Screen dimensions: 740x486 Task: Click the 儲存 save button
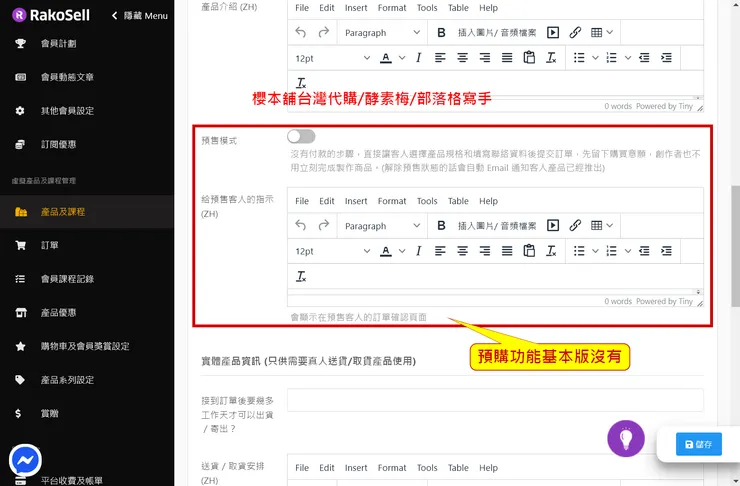pos(698,444)
